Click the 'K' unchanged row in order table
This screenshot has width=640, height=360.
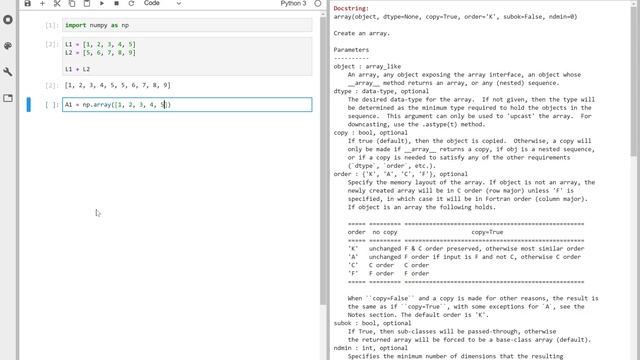[x=466, y=249]
